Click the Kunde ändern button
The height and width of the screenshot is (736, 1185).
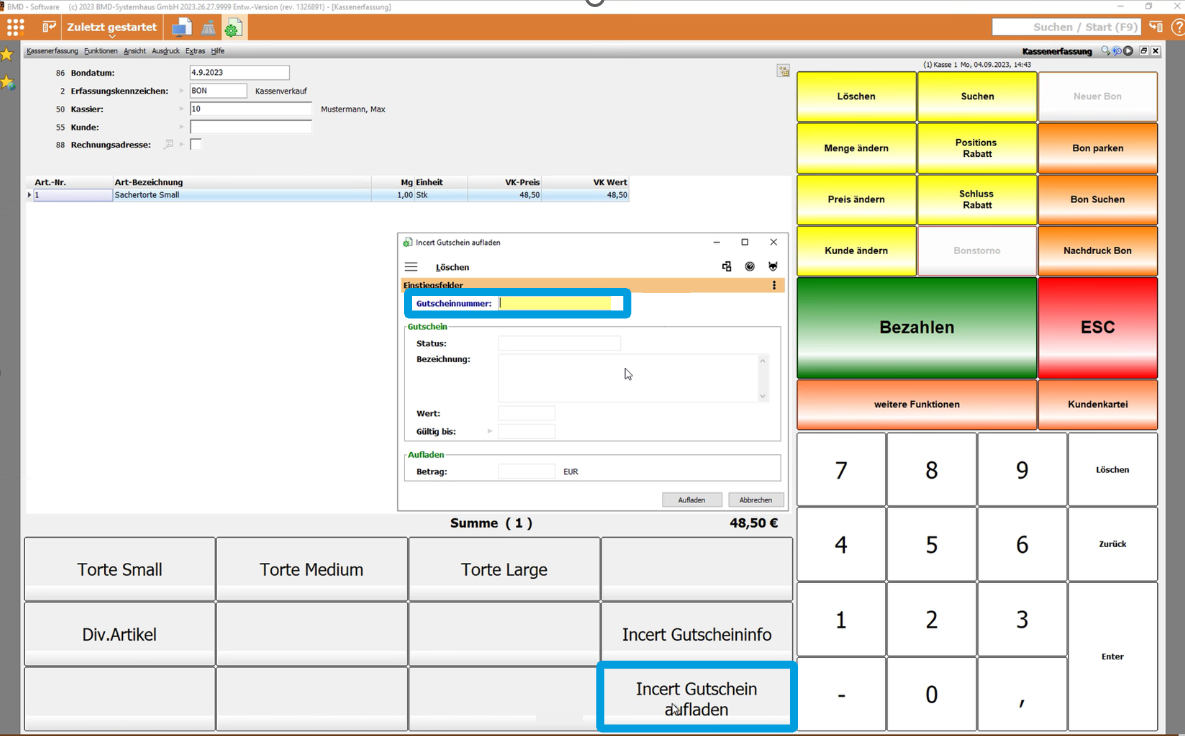[856, 250]
